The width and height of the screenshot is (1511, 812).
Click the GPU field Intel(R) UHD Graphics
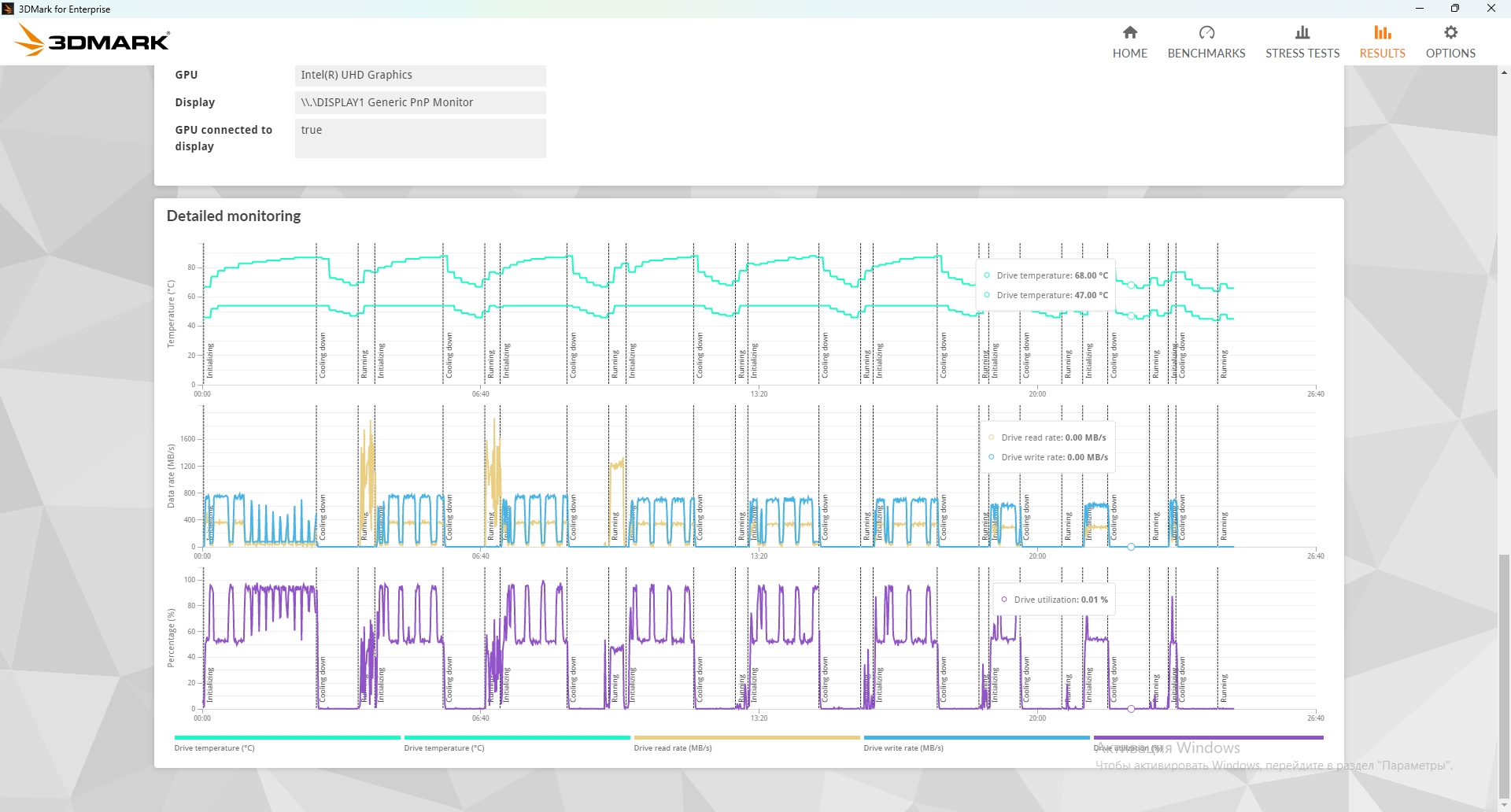pos(420,76)
